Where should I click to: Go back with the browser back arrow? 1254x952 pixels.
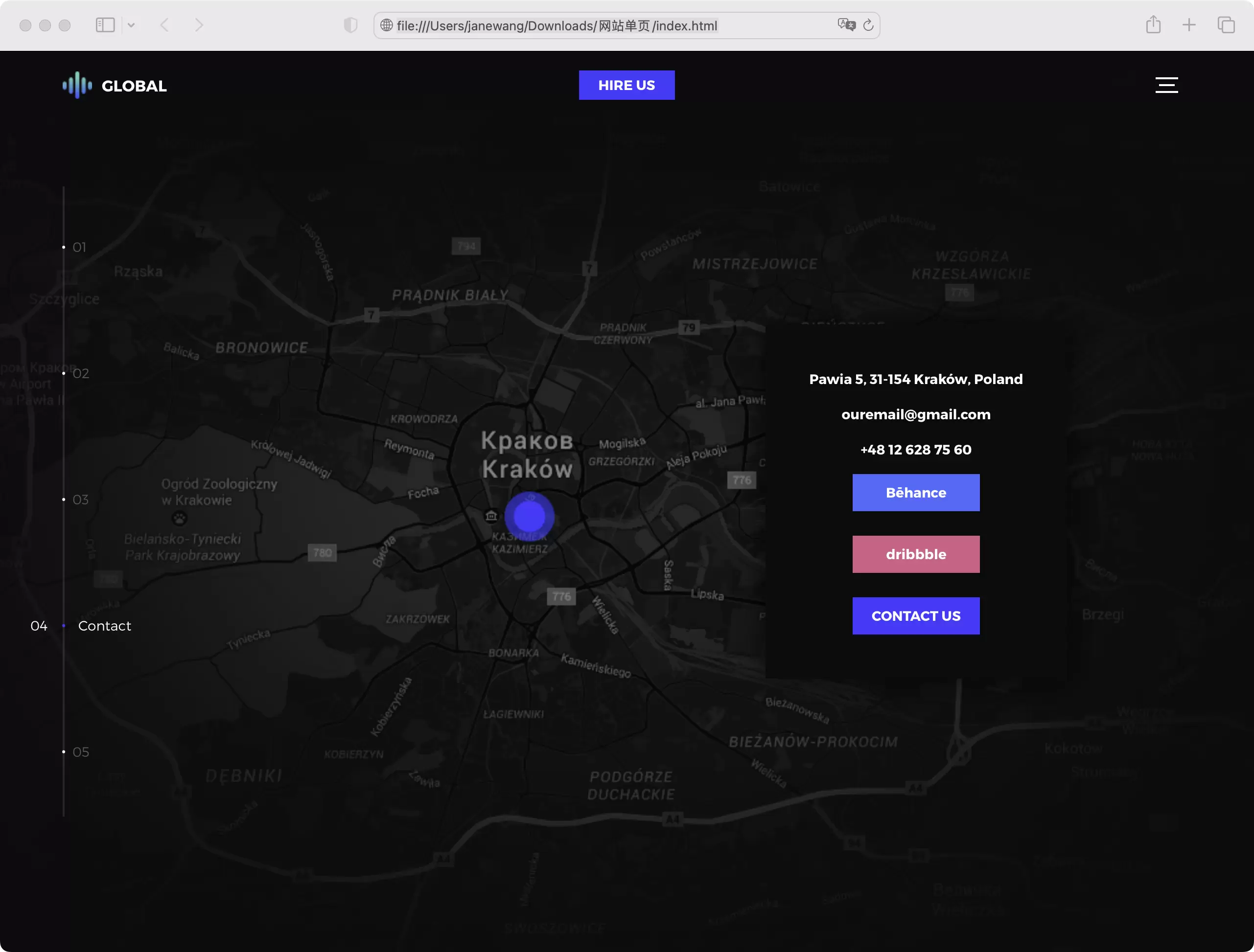pyautogui.click(x=164, y=25)
